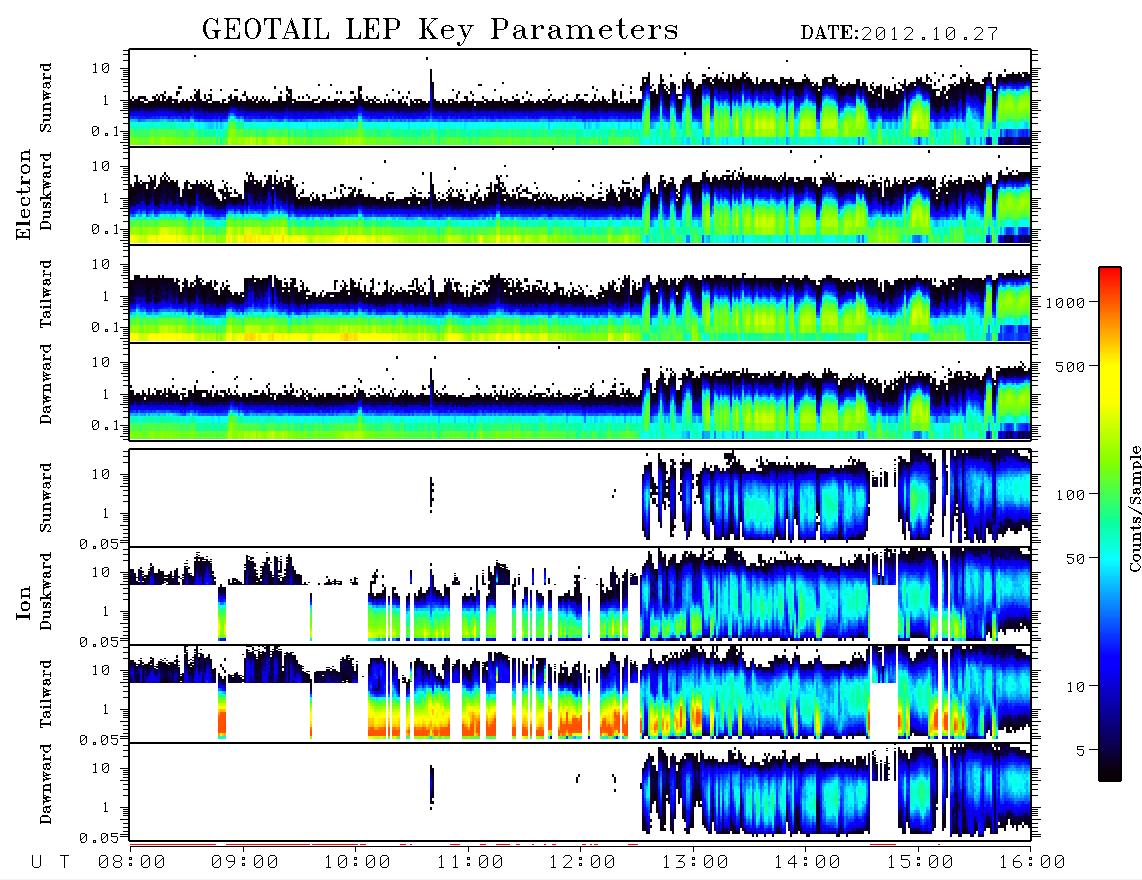This screenshot has height=880, width=1142.
Task: Click the "U T" time axis label
Action: click(x=50, y=863)
